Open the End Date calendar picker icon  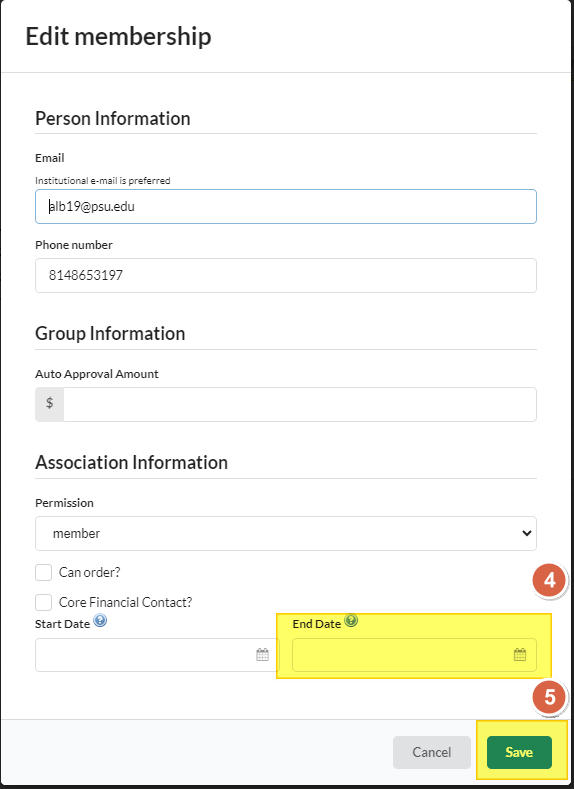pyautogui.click(x=520, y=655)
